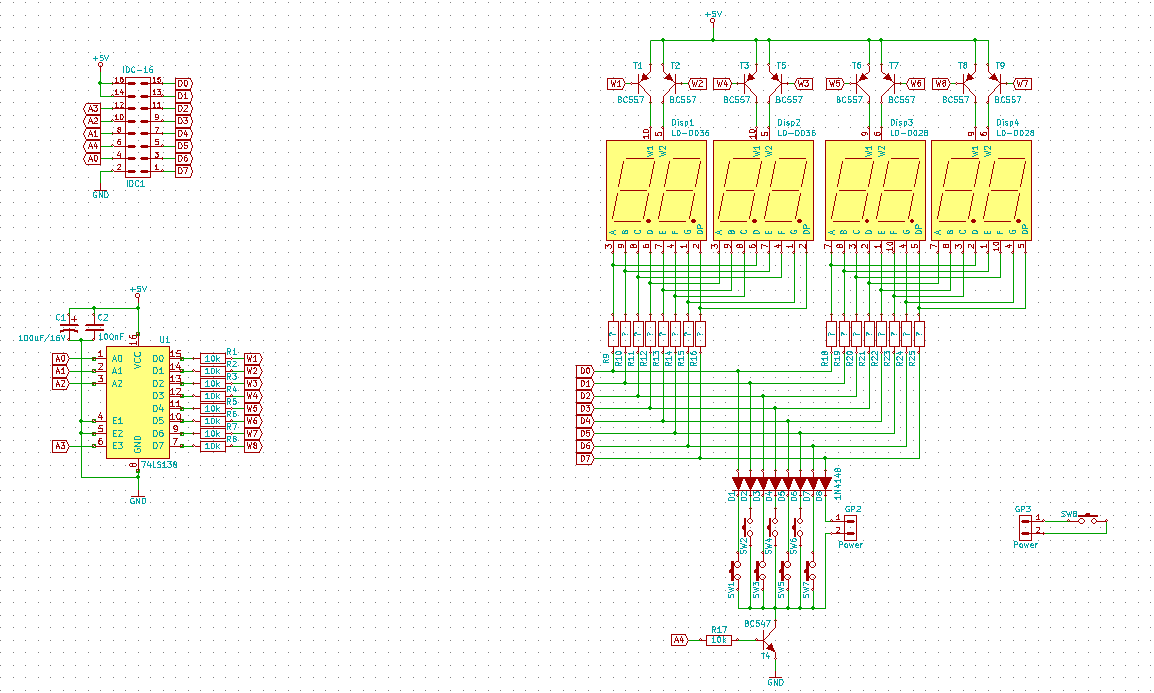The image size is (1154, 693).
Task: Select the IDC1 16-pin connector body
Action: coord(138,127)
